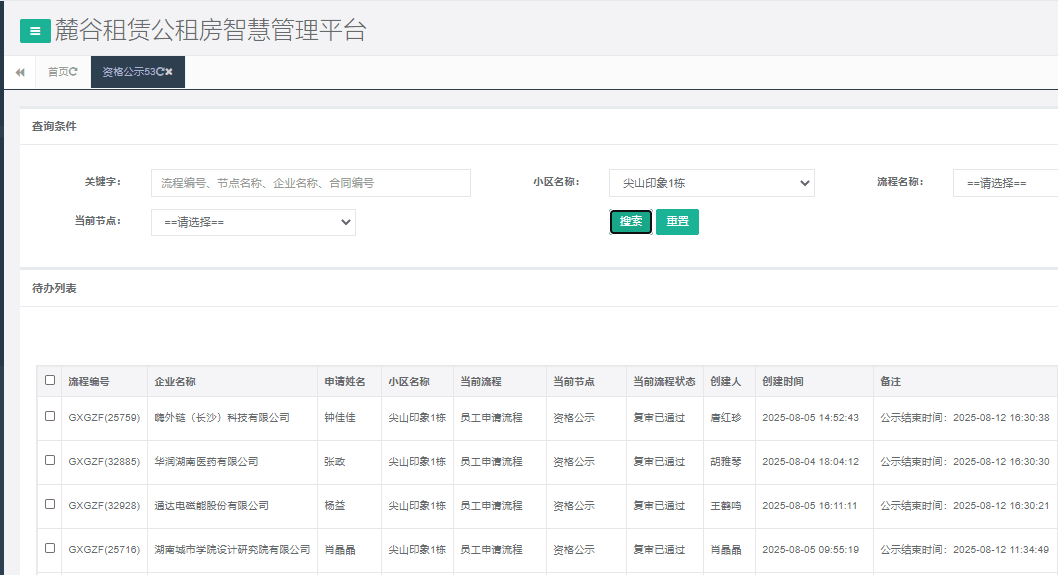Open the 流程名称 select box
The height and width of the screenshot is (575, 1058).
1004,183
